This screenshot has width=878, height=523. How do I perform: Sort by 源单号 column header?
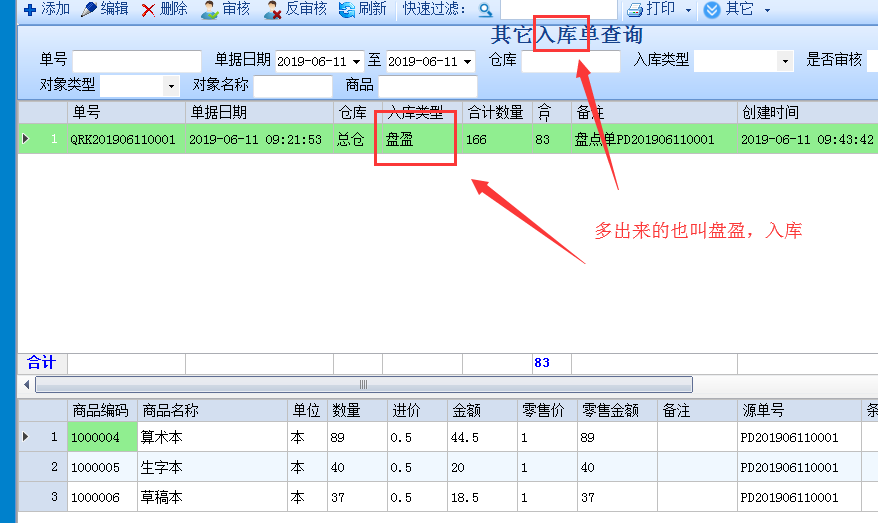(x=799, y=410)
